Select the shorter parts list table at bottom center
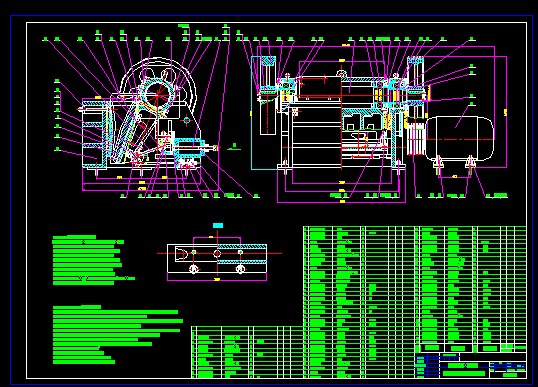This screenshot has width=538, height=387. pyautogui.click(x=248, y=352)
